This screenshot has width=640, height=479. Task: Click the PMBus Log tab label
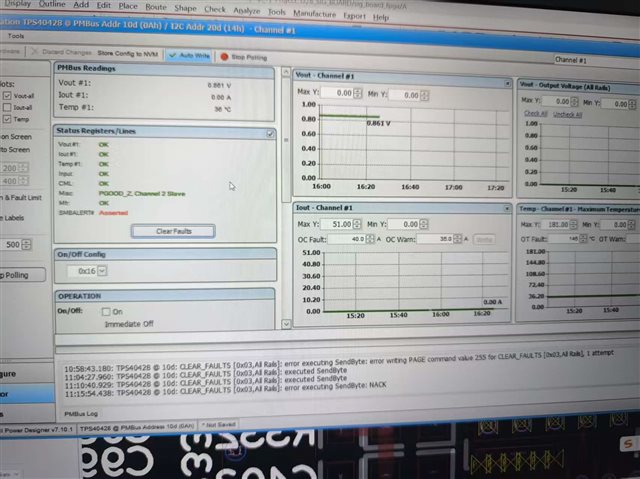(x=81, y=413)
